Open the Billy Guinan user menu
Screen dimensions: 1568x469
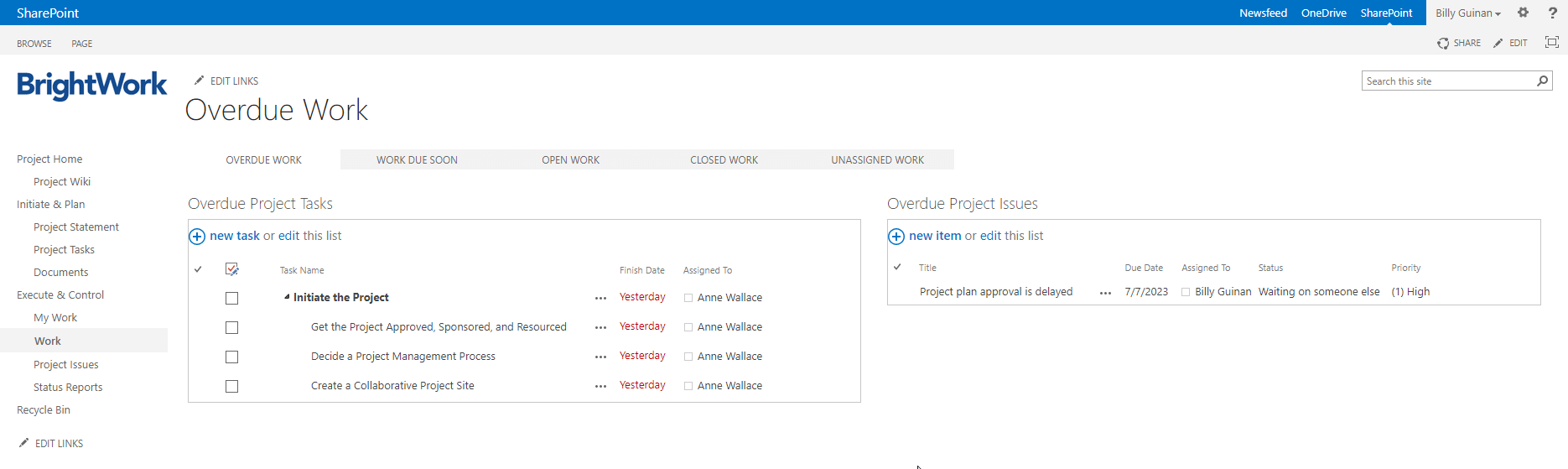pos(1467,13)
